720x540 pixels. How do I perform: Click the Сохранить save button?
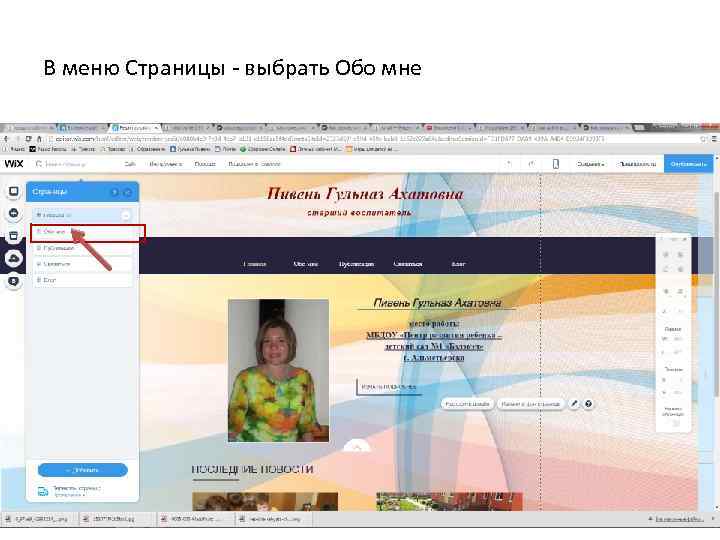[x=591, y=164]
